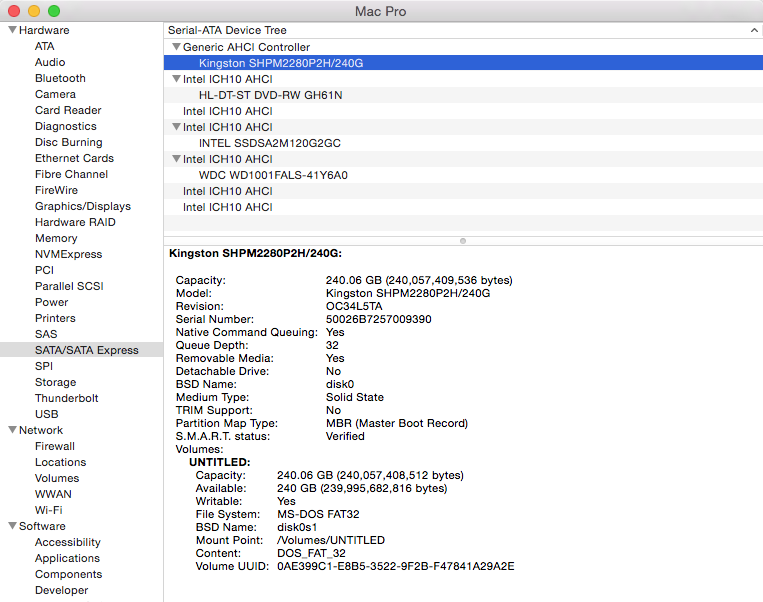The image size is (763, 602).
Task: Select Applications under Software
Action: [x=67, y=558]
